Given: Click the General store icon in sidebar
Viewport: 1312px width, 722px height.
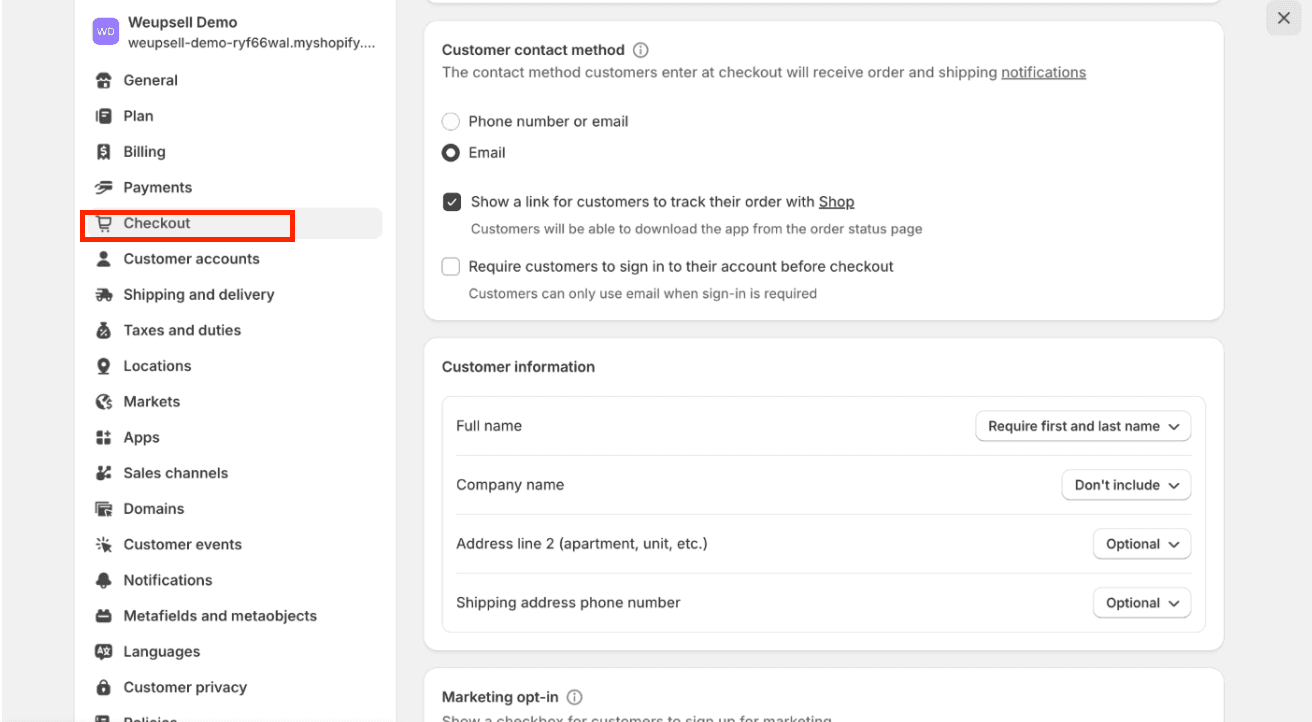Looking at the screenshot, I should (103, 80).
